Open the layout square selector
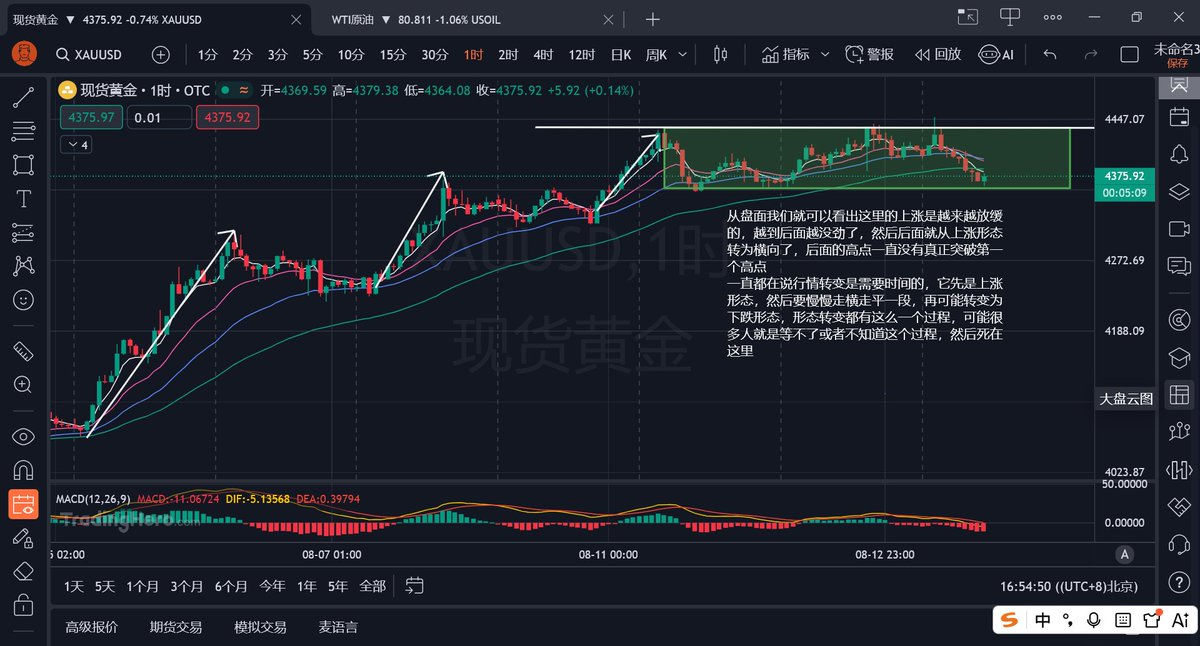 click(x=1129, y=55)
